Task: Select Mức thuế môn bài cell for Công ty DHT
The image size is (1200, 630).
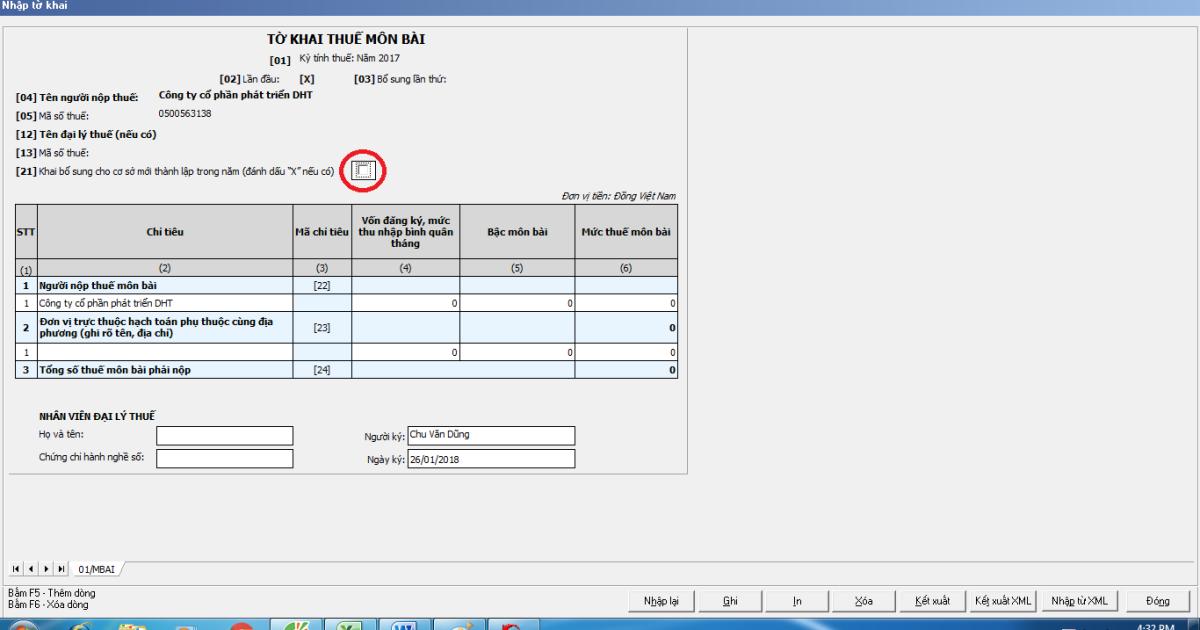Action: click(x=626, y=302)
